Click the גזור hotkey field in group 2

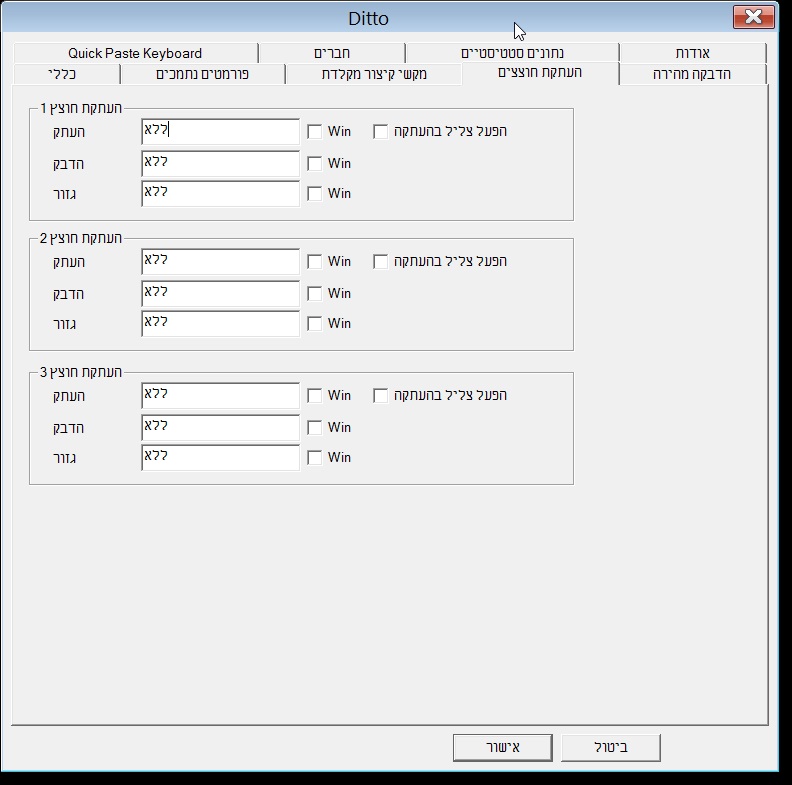221,323
